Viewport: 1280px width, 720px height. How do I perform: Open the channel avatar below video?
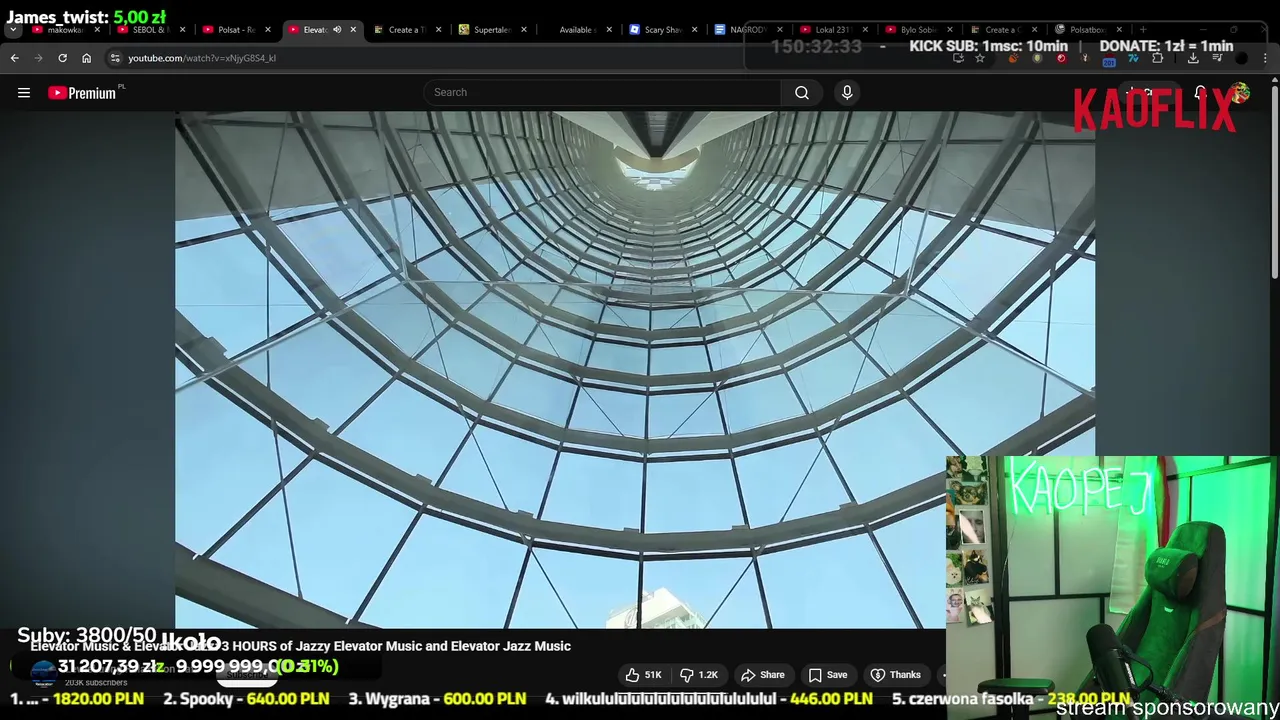tap(42, 674)
